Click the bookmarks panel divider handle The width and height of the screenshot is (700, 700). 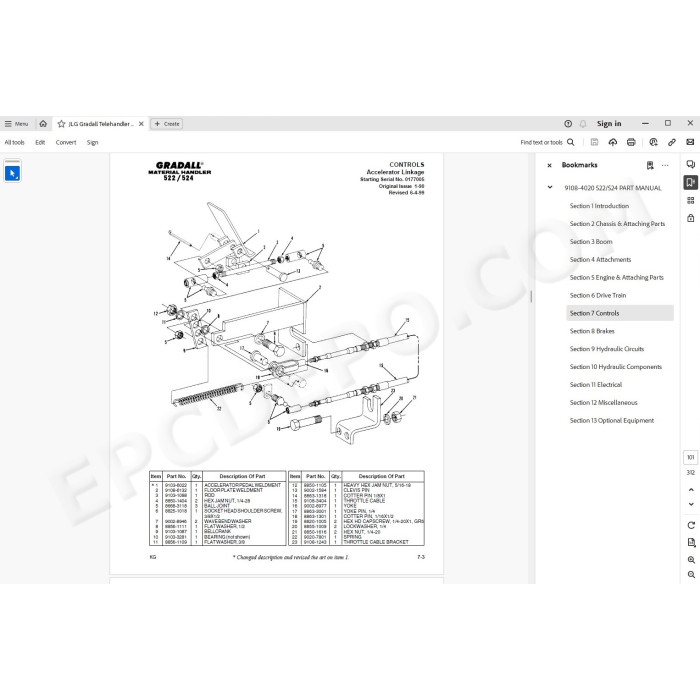pos(531,296)
